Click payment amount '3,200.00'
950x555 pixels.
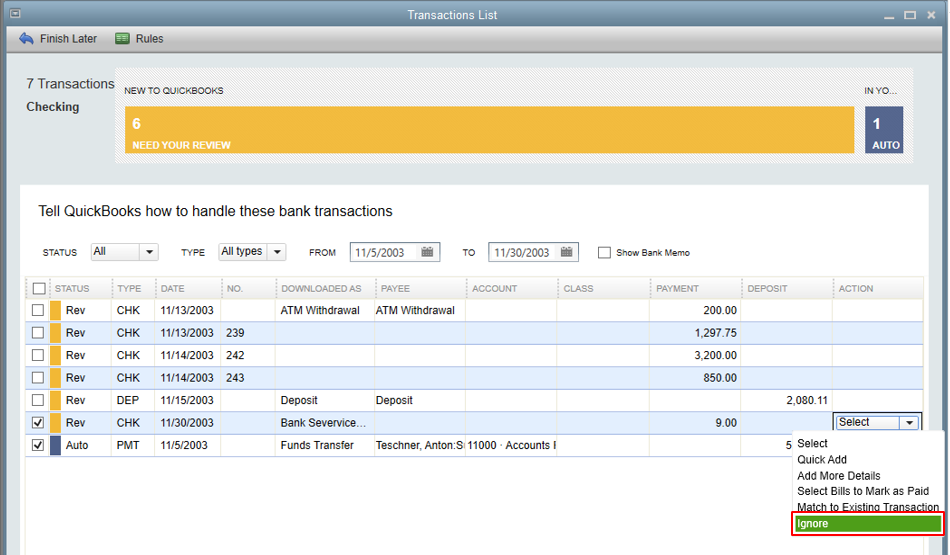716,355
